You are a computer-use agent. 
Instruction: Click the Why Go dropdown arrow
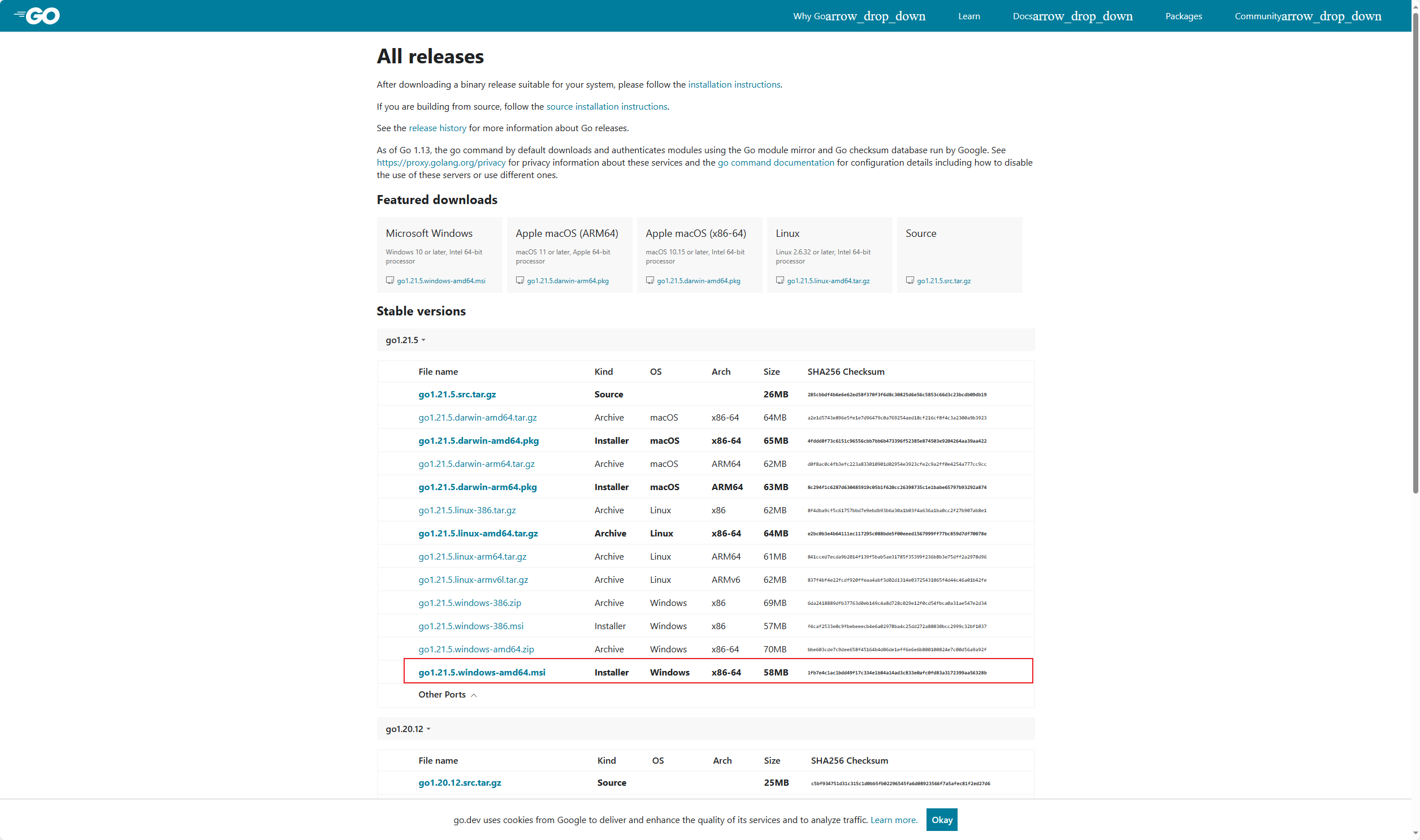point(876,16)
